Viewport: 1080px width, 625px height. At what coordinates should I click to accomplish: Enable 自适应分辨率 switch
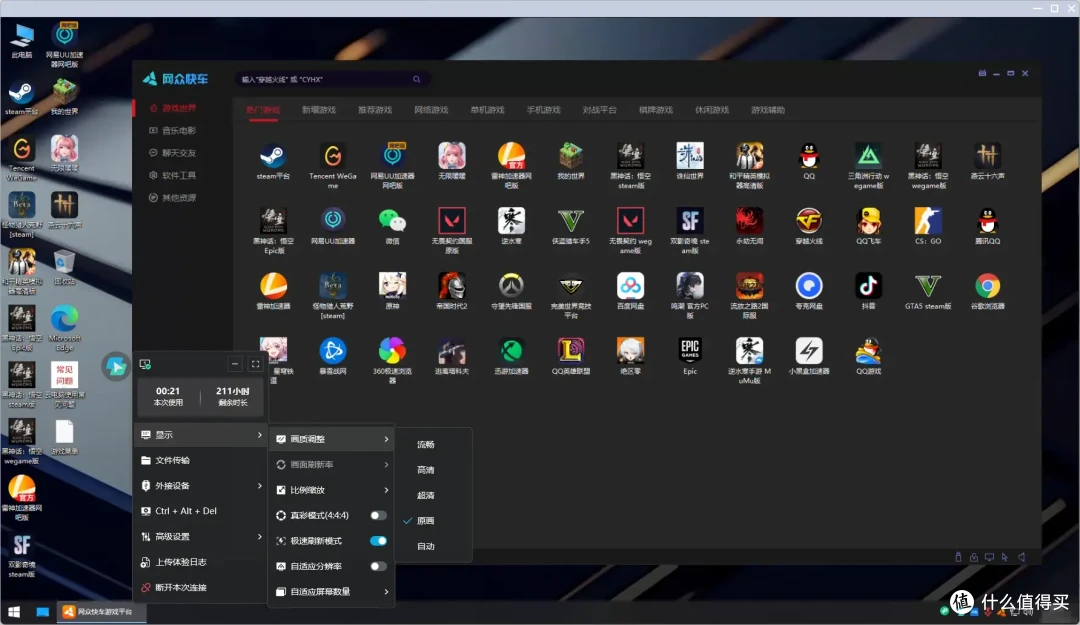[x=378, y=566]
